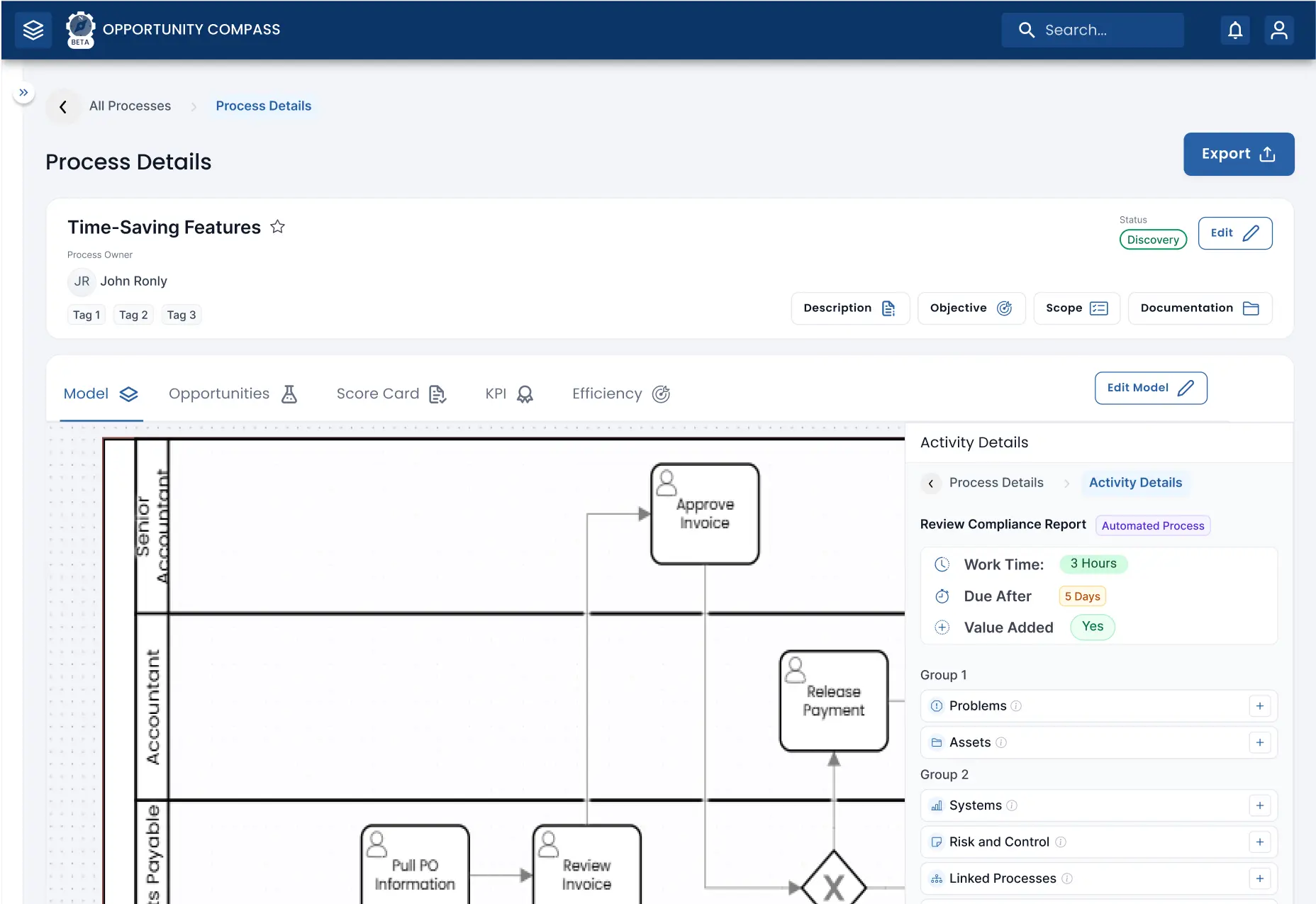Open the Score Card tab
1316x904 pixels.
tap(391, 394)
